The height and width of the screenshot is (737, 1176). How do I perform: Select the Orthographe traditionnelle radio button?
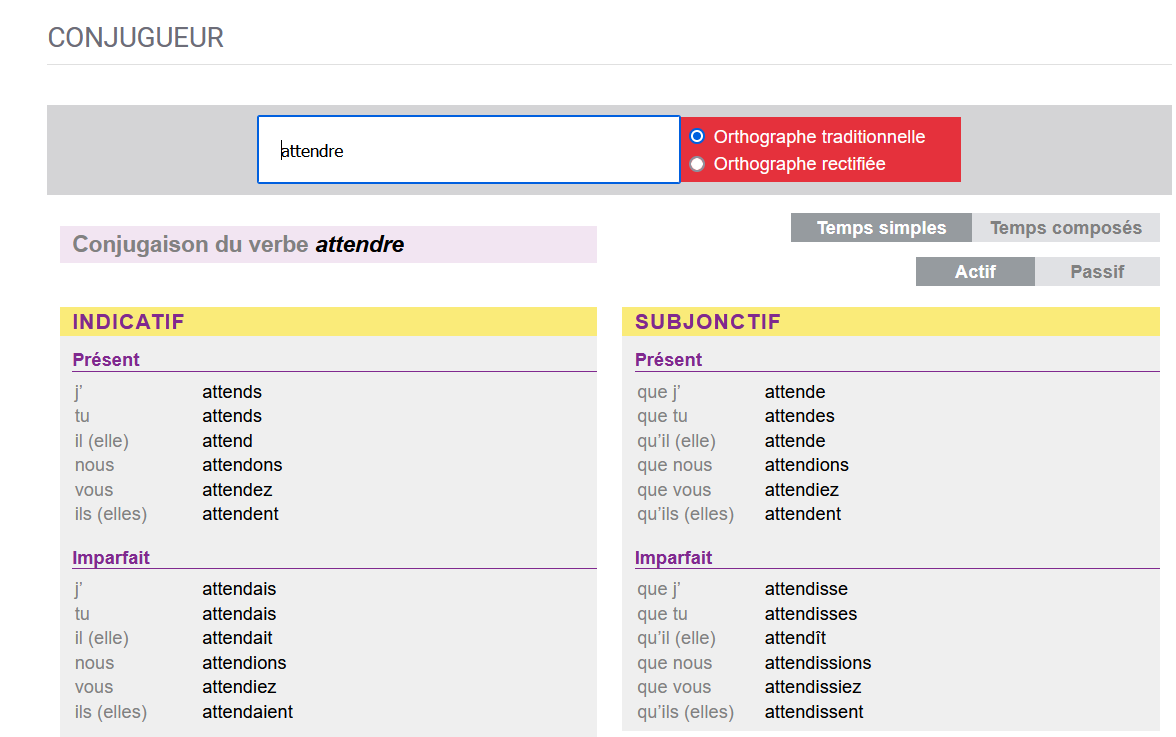click(x=697, y=137)
